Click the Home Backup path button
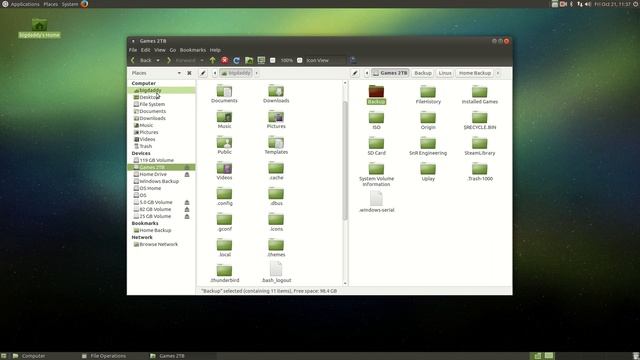This screenshot has width=640, height=360. [x=475, y=73]
